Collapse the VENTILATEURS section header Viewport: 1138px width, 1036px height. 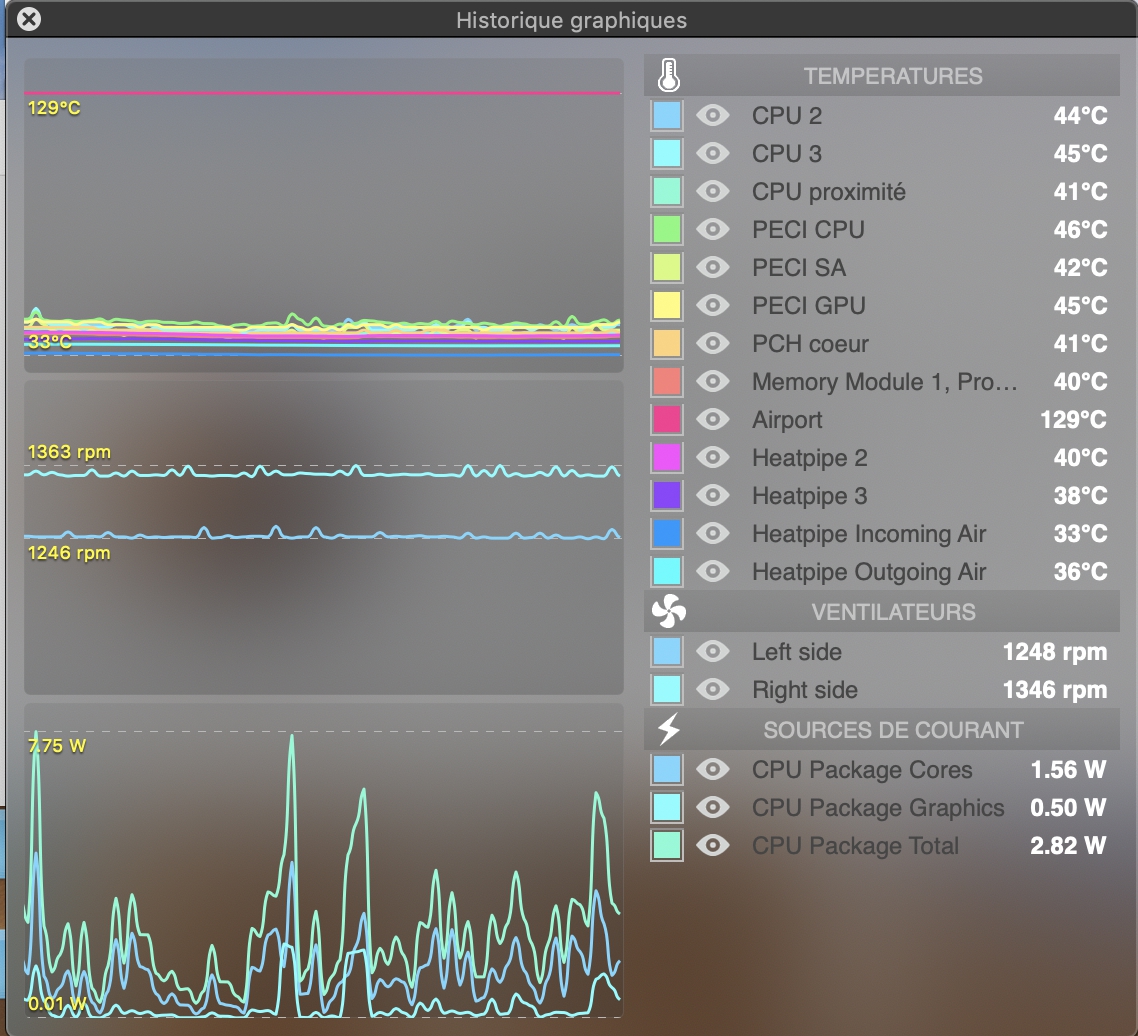[893, 612]
